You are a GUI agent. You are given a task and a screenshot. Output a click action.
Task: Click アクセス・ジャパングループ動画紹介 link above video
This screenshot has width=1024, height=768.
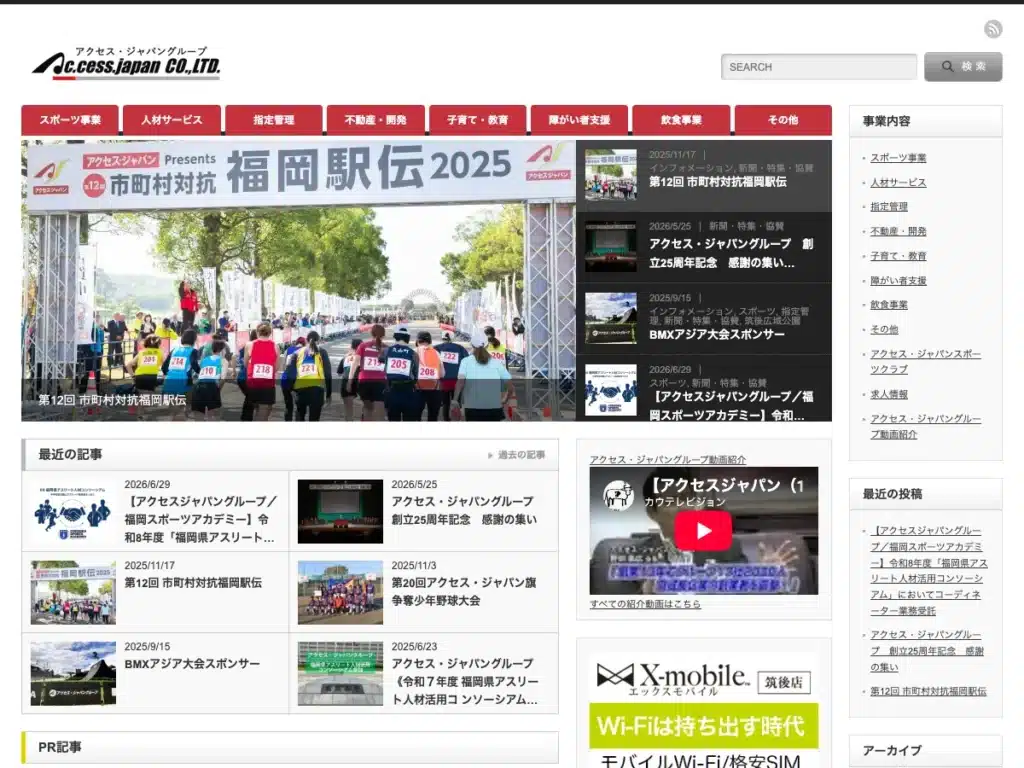tap(667, 459)
